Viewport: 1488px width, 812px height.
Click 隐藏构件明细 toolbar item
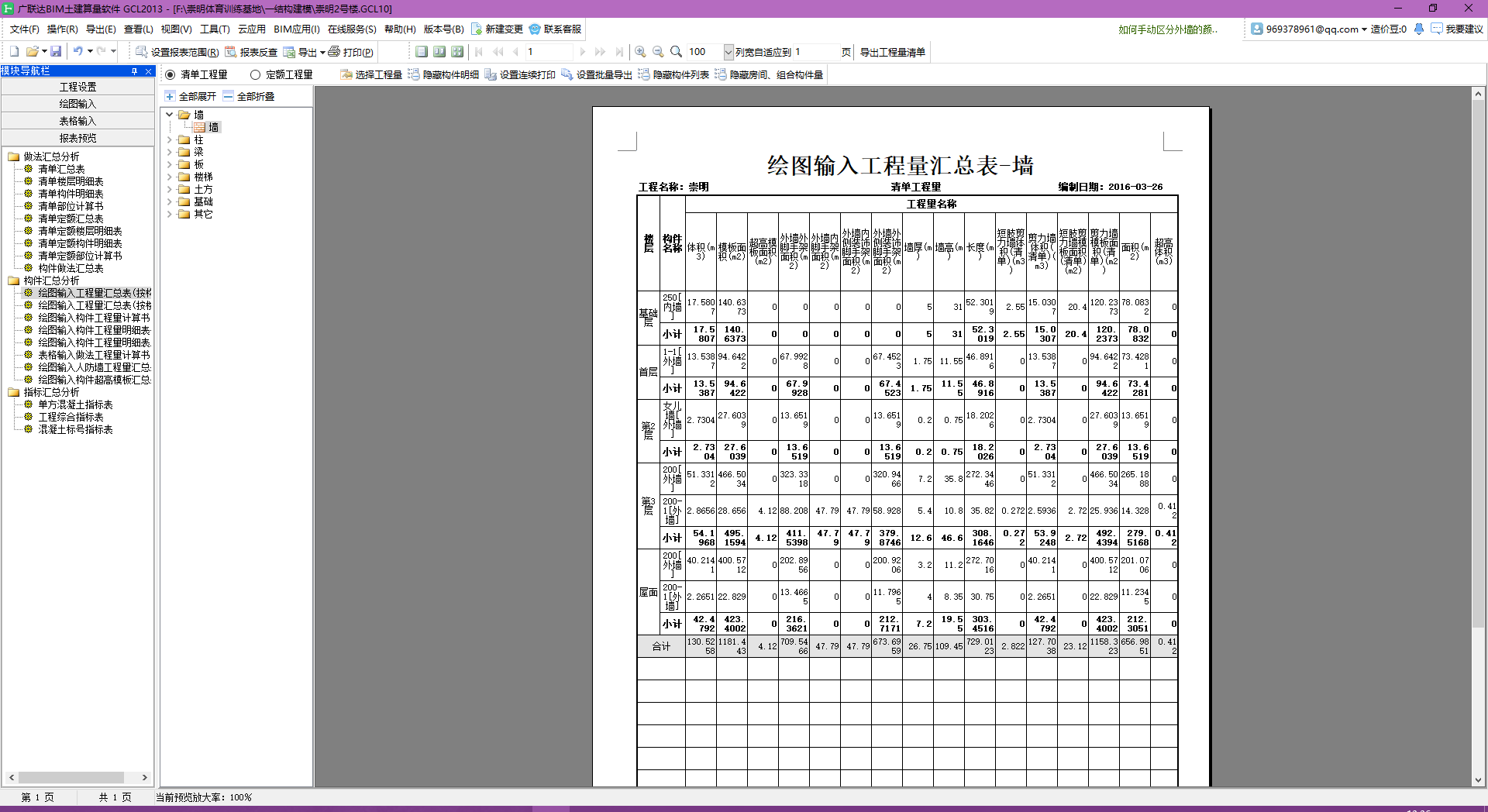[x=443, y=74]
